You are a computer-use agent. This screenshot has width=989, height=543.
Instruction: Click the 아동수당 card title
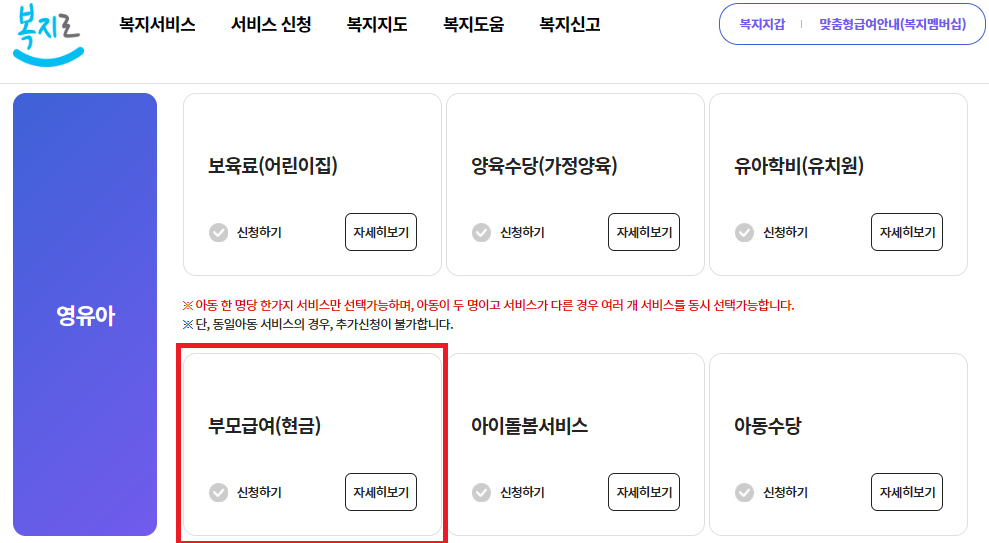768,426
